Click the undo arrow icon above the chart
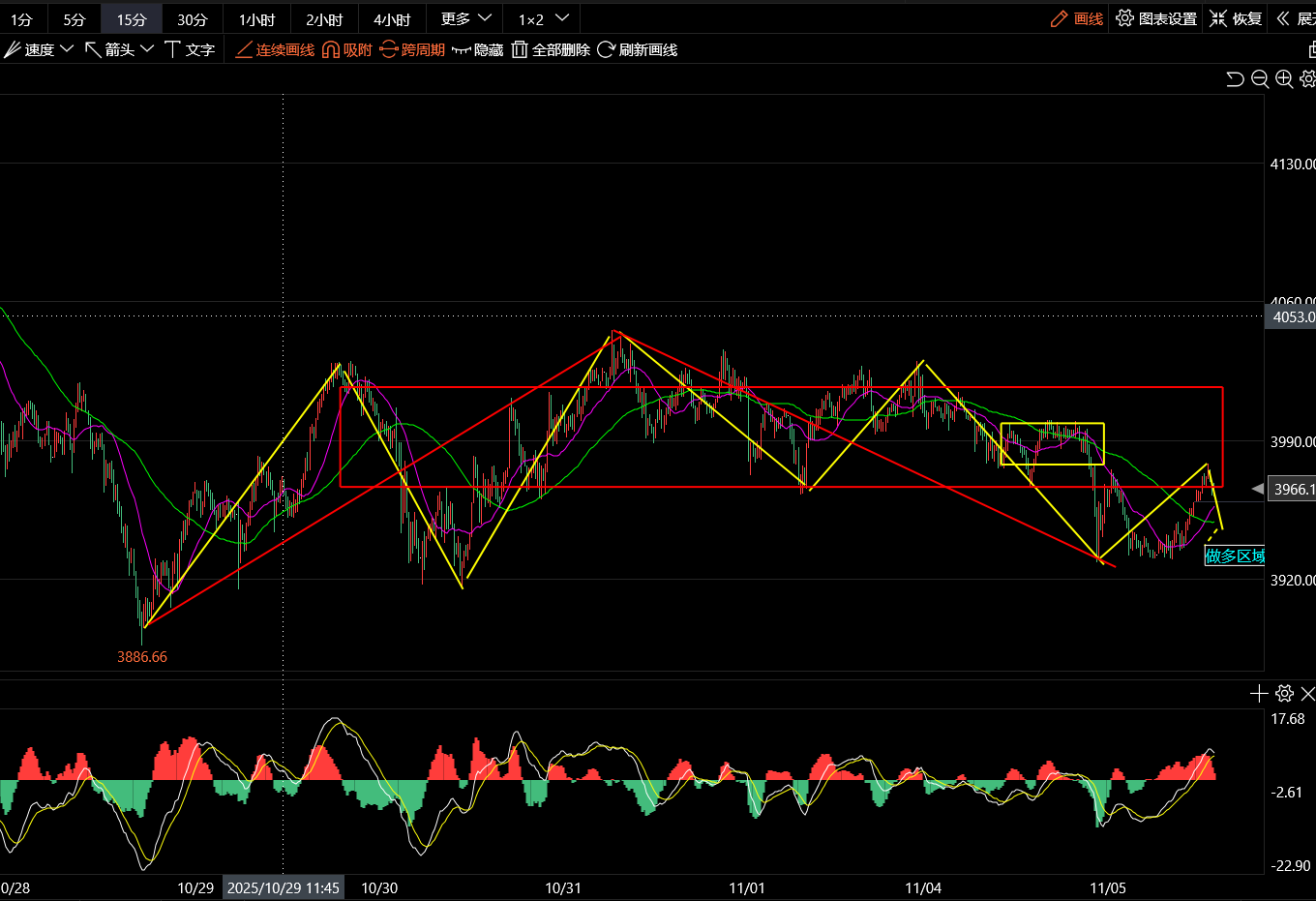1316x901 pixels. pos(1235,79)
